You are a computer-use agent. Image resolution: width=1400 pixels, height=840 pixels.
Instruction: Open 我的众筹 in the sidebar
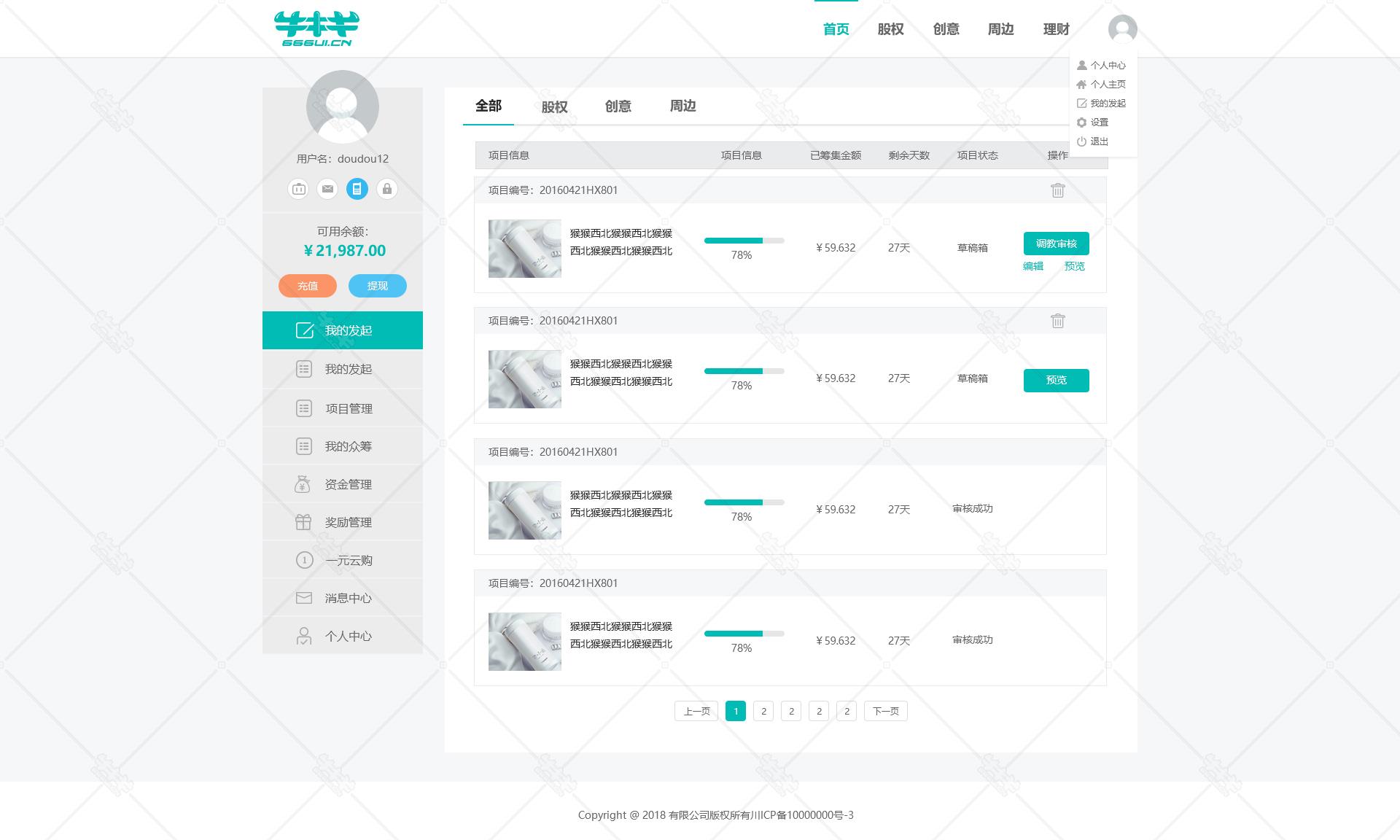[x=343, y=446]
